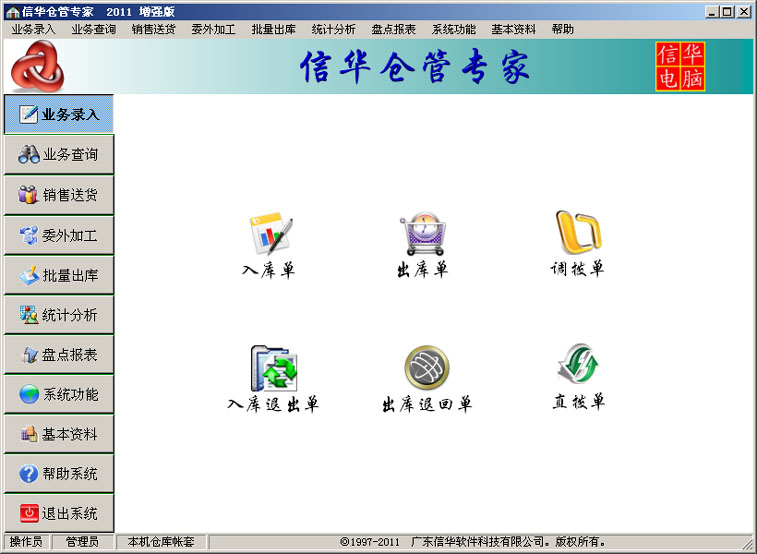Open the 批量出库 menu

(273, 29)
